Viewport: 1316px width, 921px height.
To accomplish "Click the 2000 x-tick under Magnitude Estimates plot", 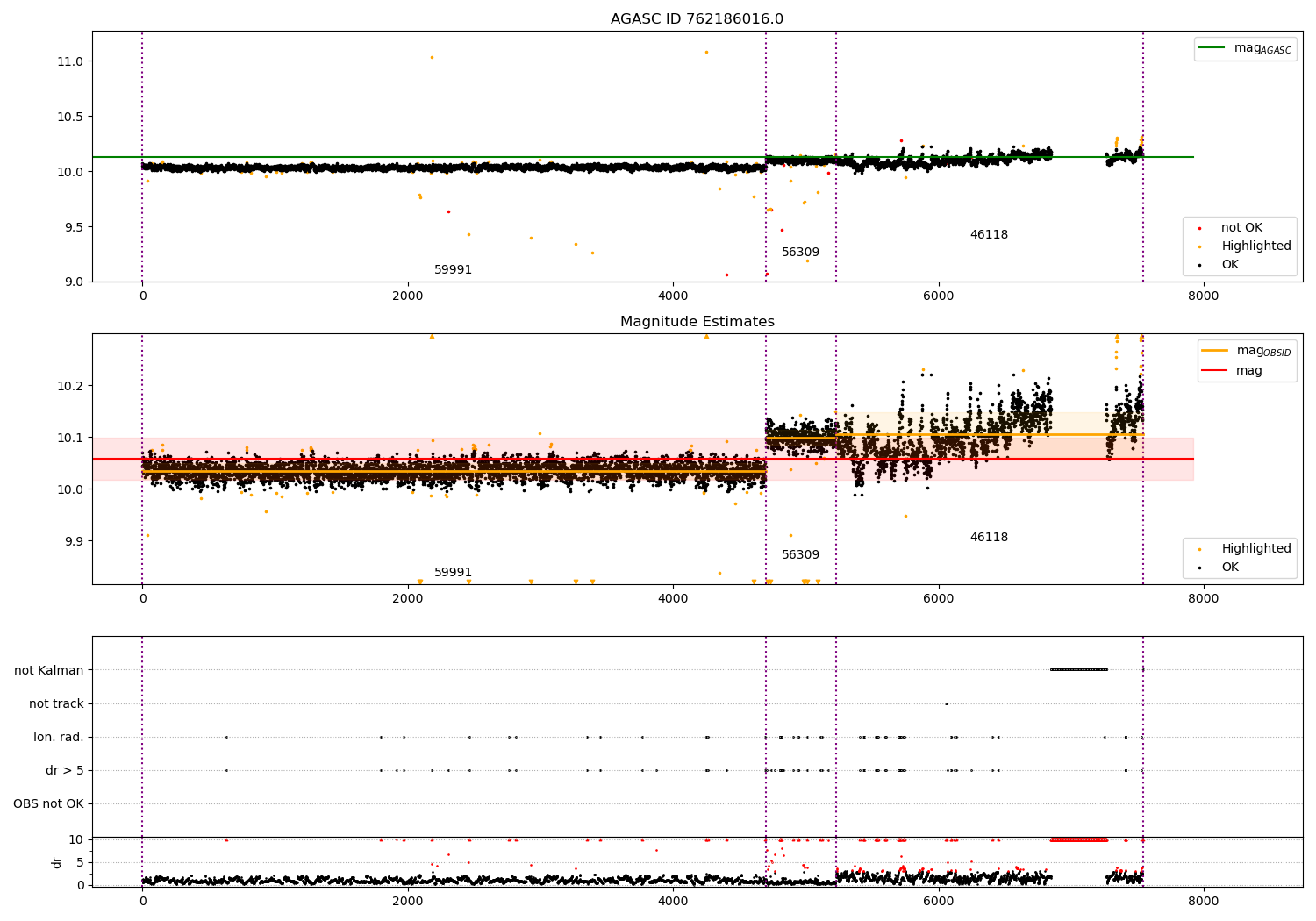I will point(408,599).
